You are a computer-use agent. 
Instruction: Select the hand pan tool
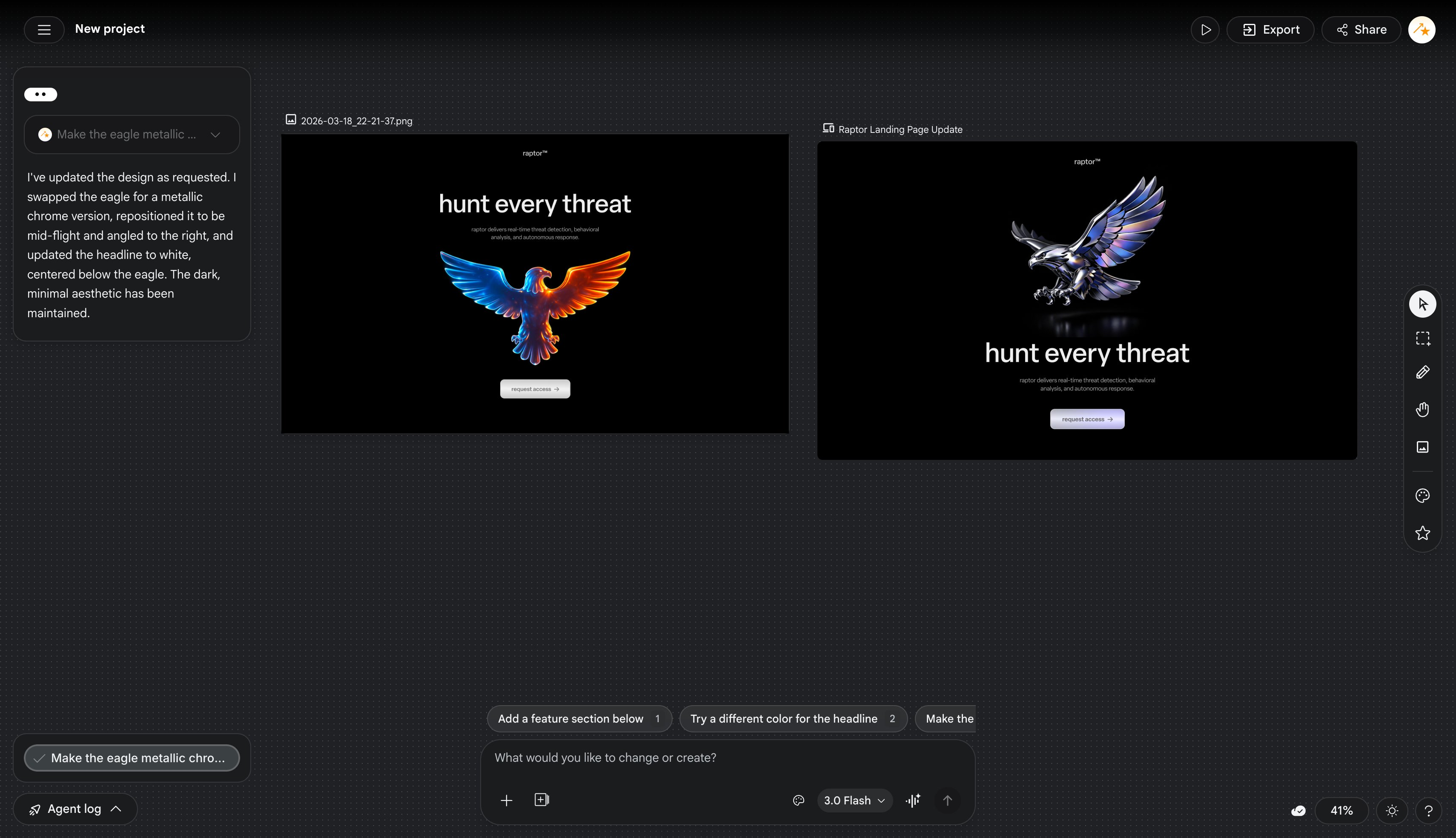click(x=1422, y=409)
